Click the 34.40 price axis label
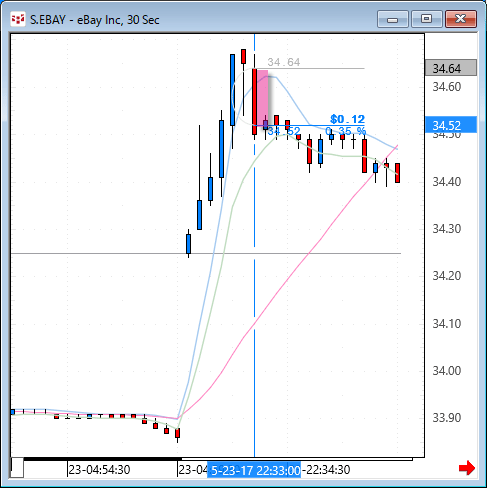487x488 pixels. coord(447,182)
